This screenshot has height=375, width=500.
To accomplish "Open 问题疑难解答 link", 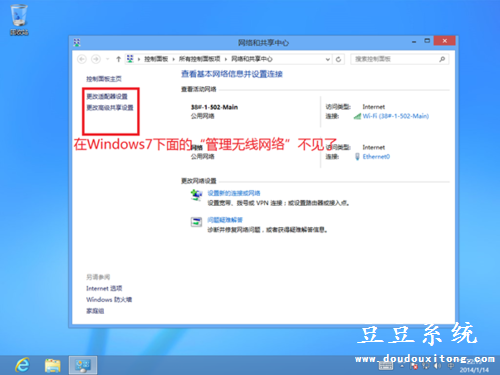I will pos(225,220).
